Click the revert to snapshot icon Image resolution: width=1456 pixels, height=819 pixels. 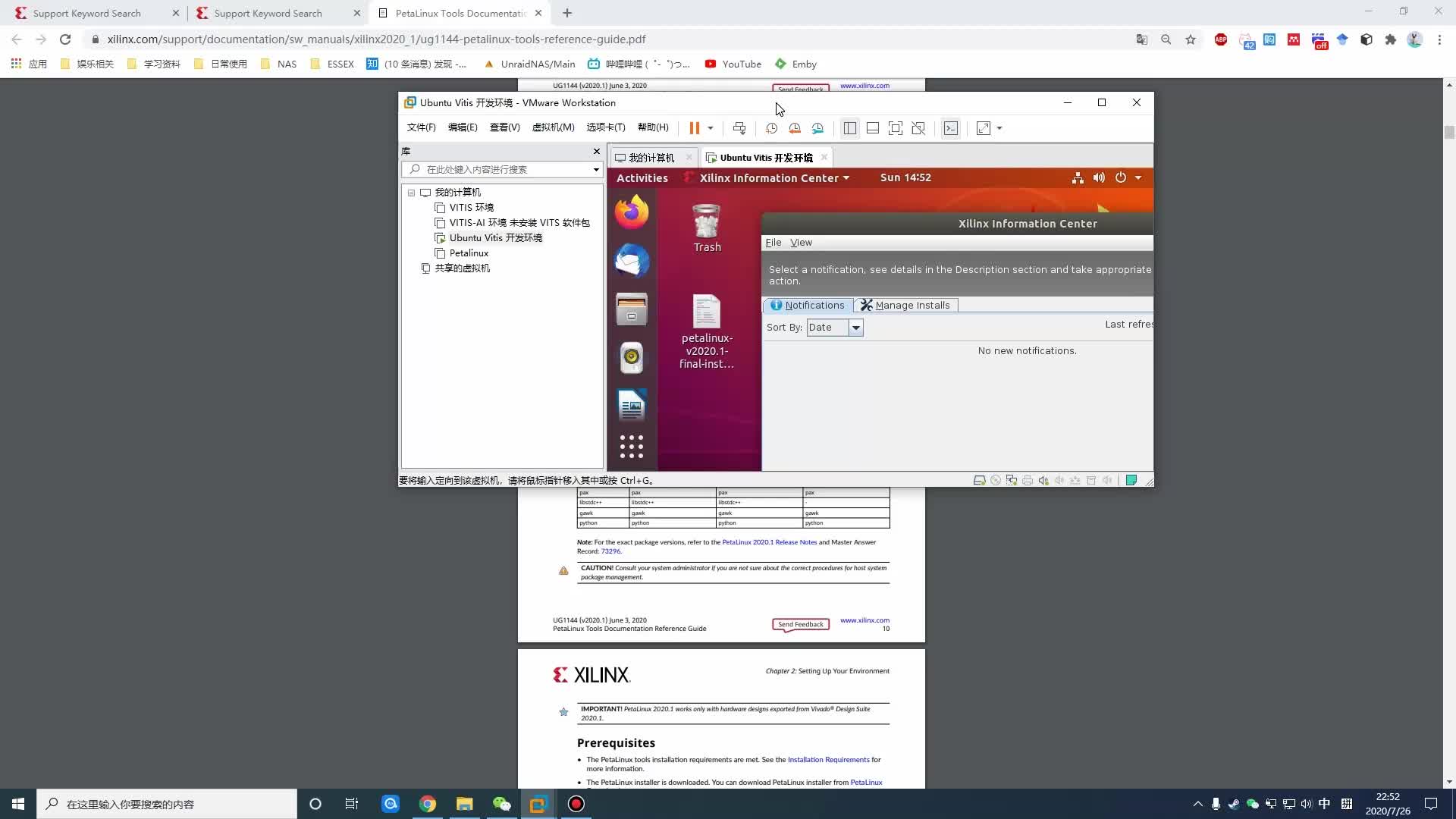[795, 128]
